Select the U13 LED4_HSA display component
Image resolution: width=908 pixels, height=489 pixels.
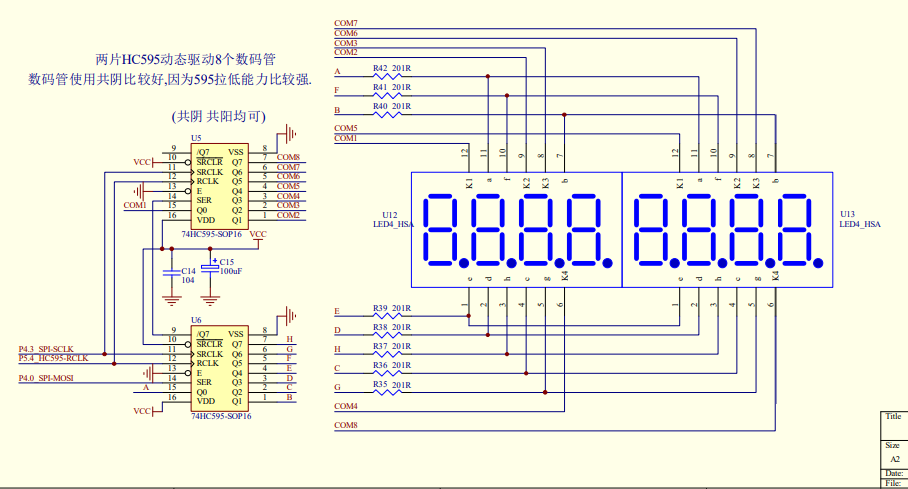(x=726, y=229)
